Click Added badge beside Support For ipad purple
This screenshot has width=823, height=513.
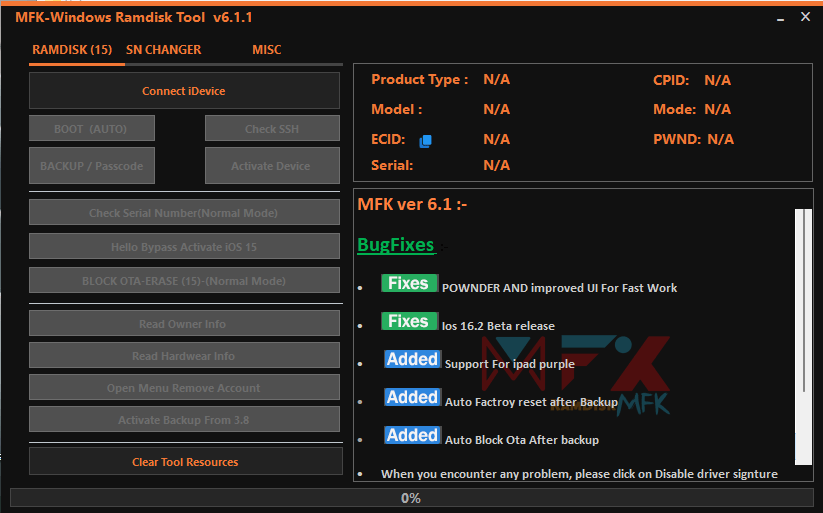click(413, 359)
